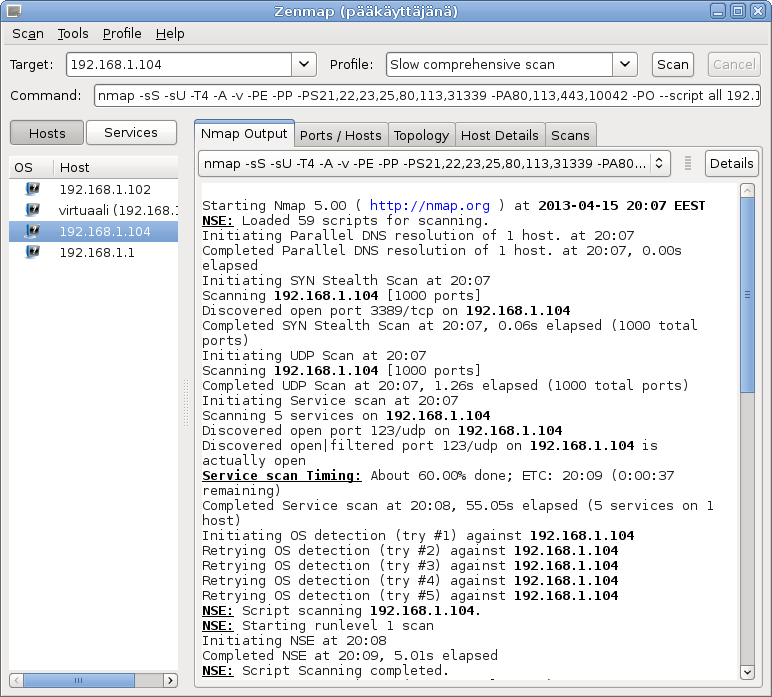This screenshot has height=697, width=772.
Task: Click 'Service scan Timing:' text in output
Action: (282, 475)
